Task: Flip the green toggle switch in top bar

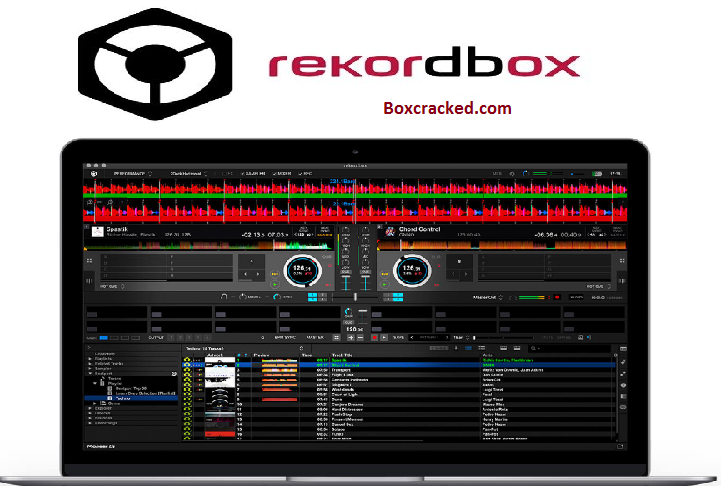Action: pos(597,174)
